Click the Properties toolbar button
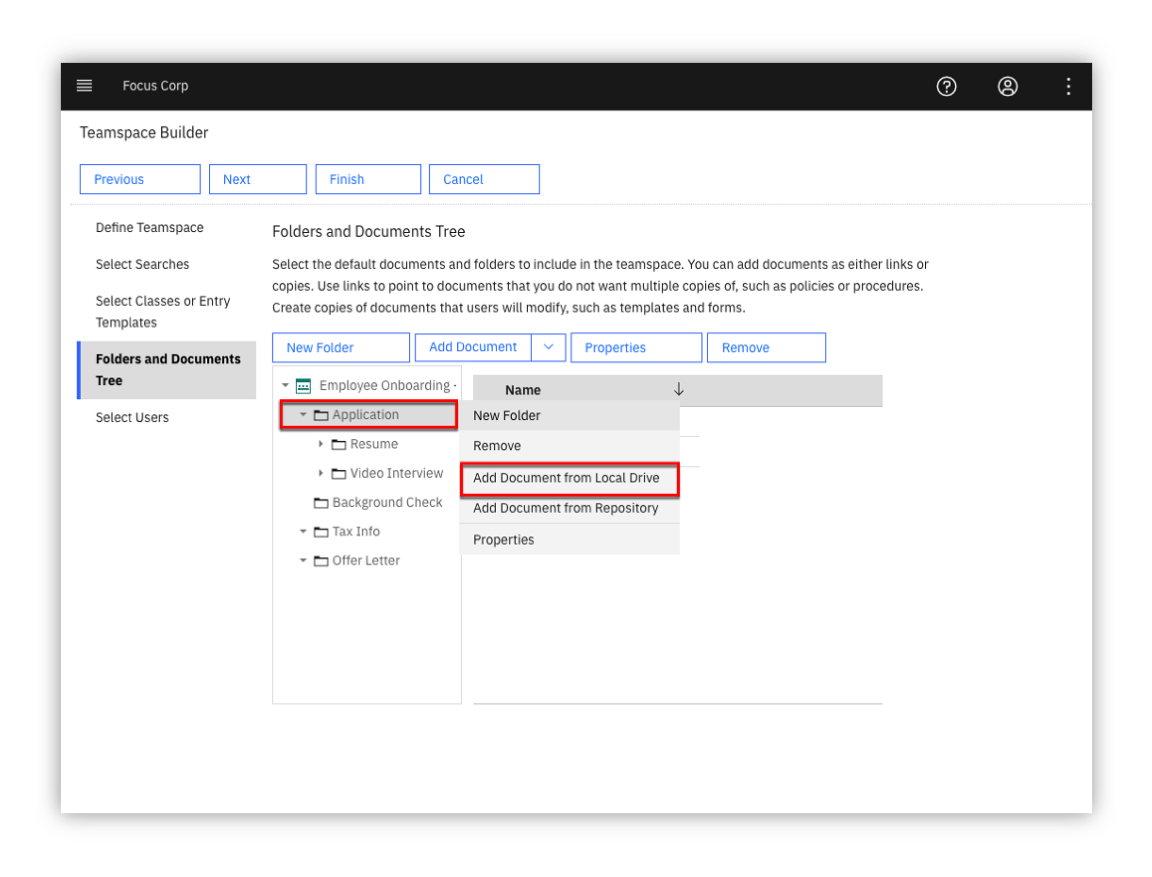The width and height of the screenshot is (1152, 877). point(636,347)
